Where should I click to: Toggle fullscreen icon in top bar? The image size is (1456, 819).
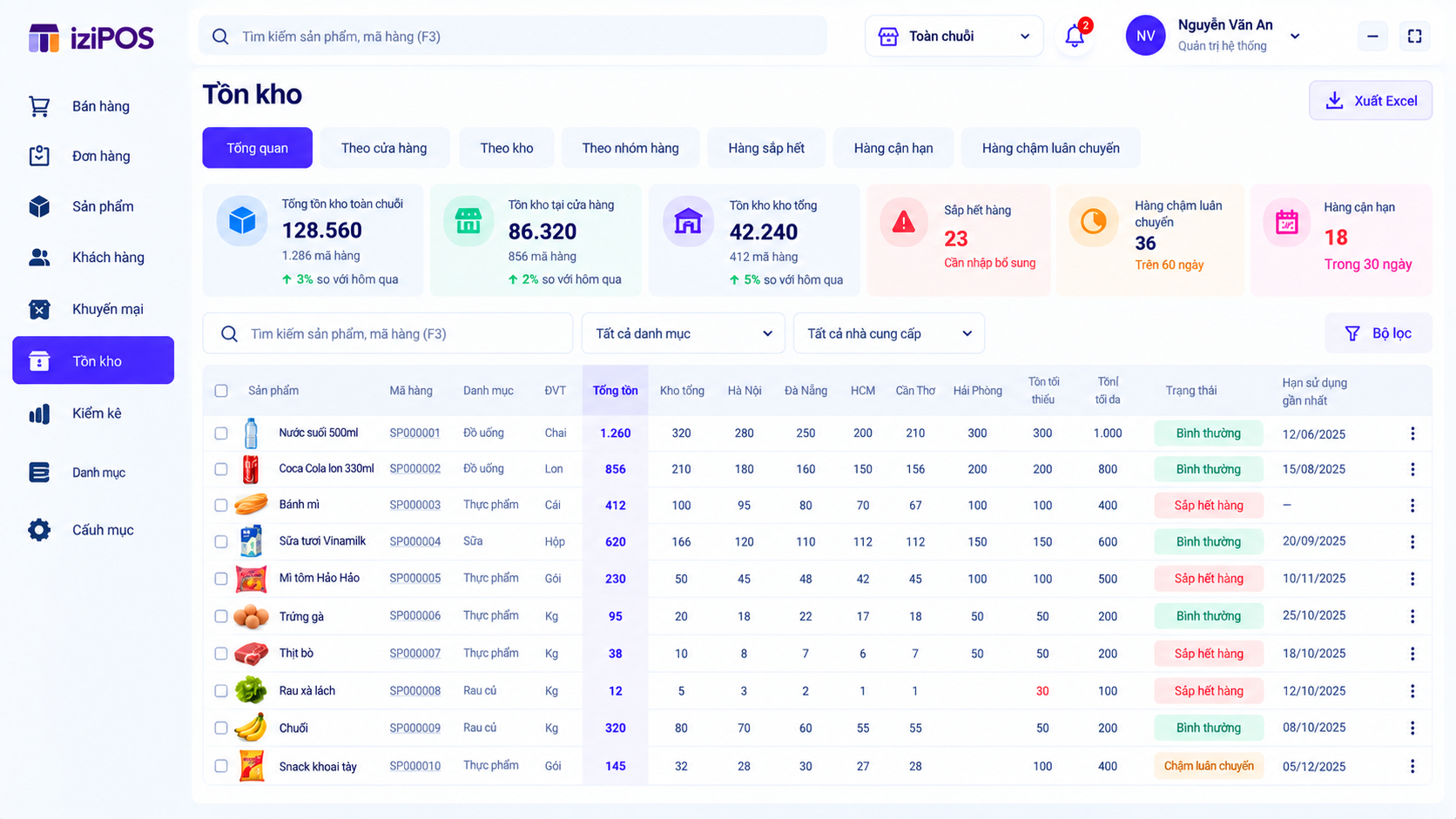(x=1414, y=36)
